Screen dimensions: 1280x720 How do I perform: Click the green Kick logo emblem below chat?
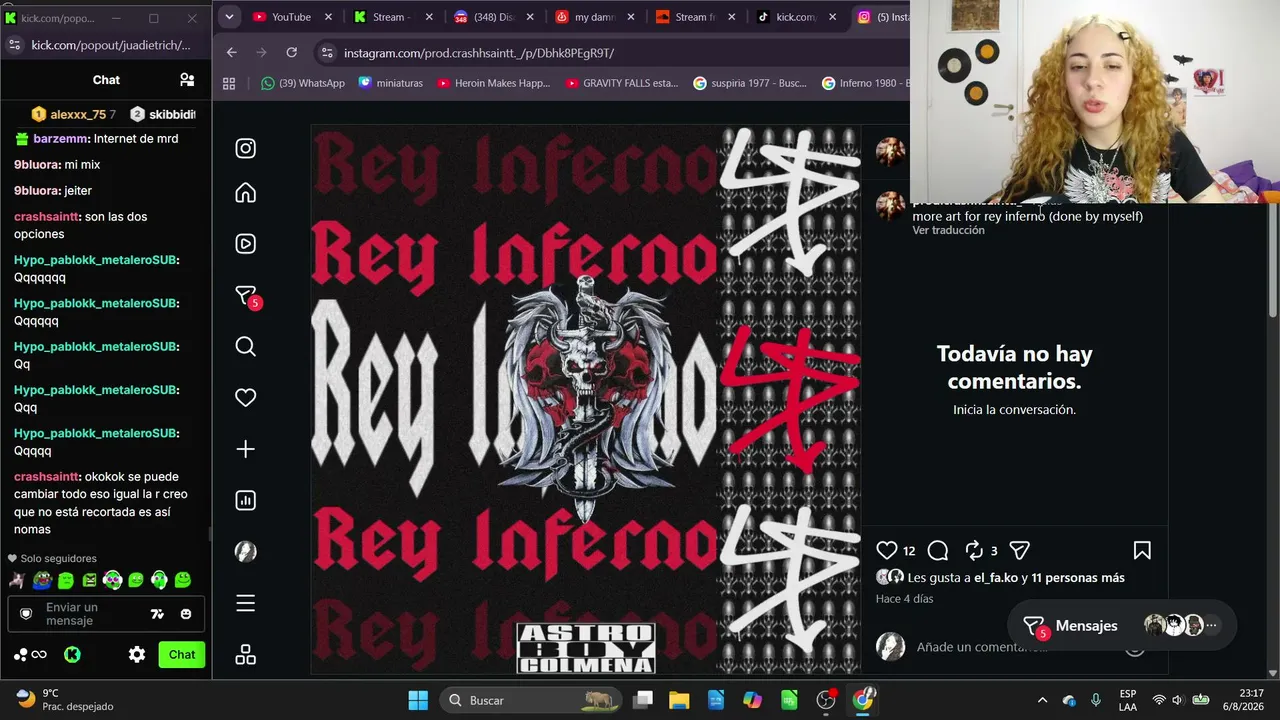(x=72, y=655)
